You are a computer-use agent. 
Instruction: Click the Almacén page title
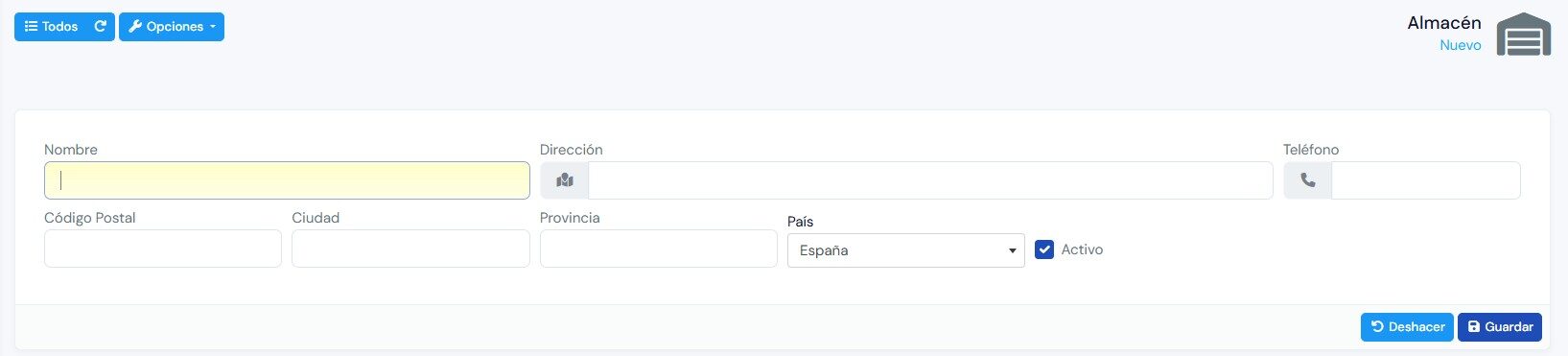(1444, 22)
